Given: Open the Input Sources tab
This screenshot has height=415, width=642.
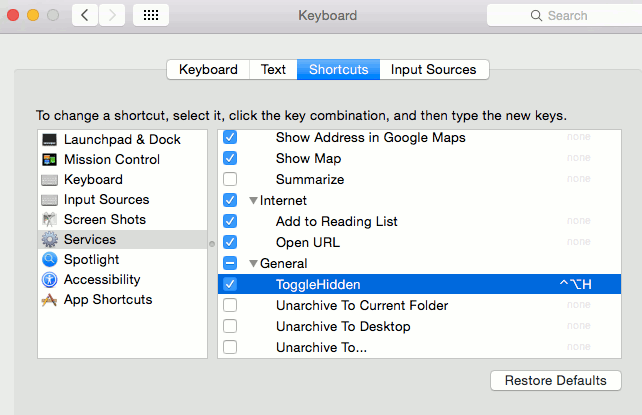Looking at the screenshot, I should coord(434,70).
